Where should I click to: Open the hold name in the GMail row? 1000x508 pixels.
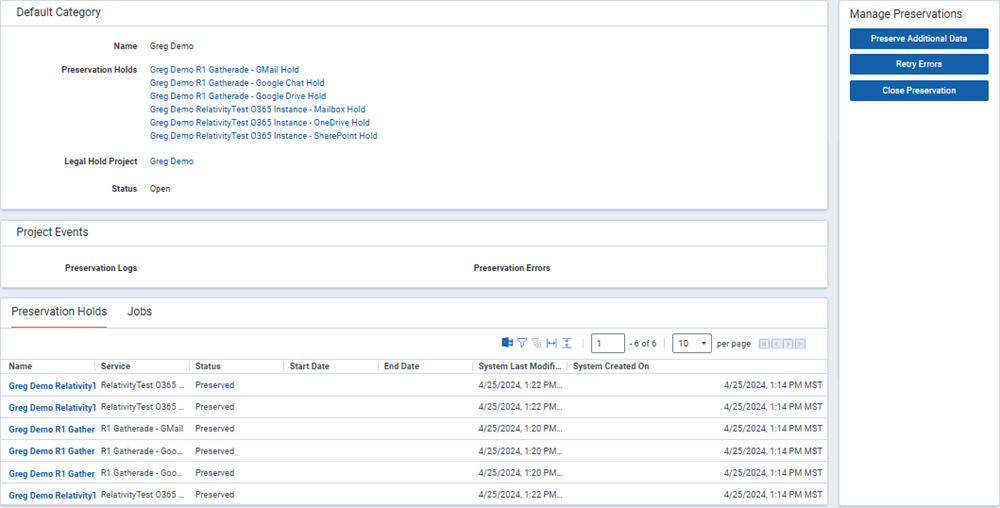coord(52,429)
